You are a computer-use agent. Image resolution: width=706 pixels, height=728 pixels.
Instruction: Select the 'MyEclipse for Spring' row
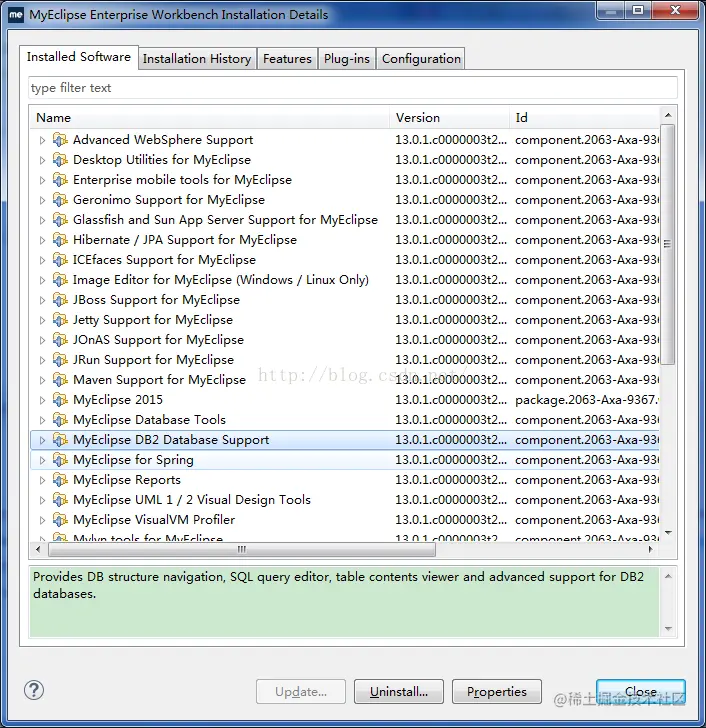[345, 460]
